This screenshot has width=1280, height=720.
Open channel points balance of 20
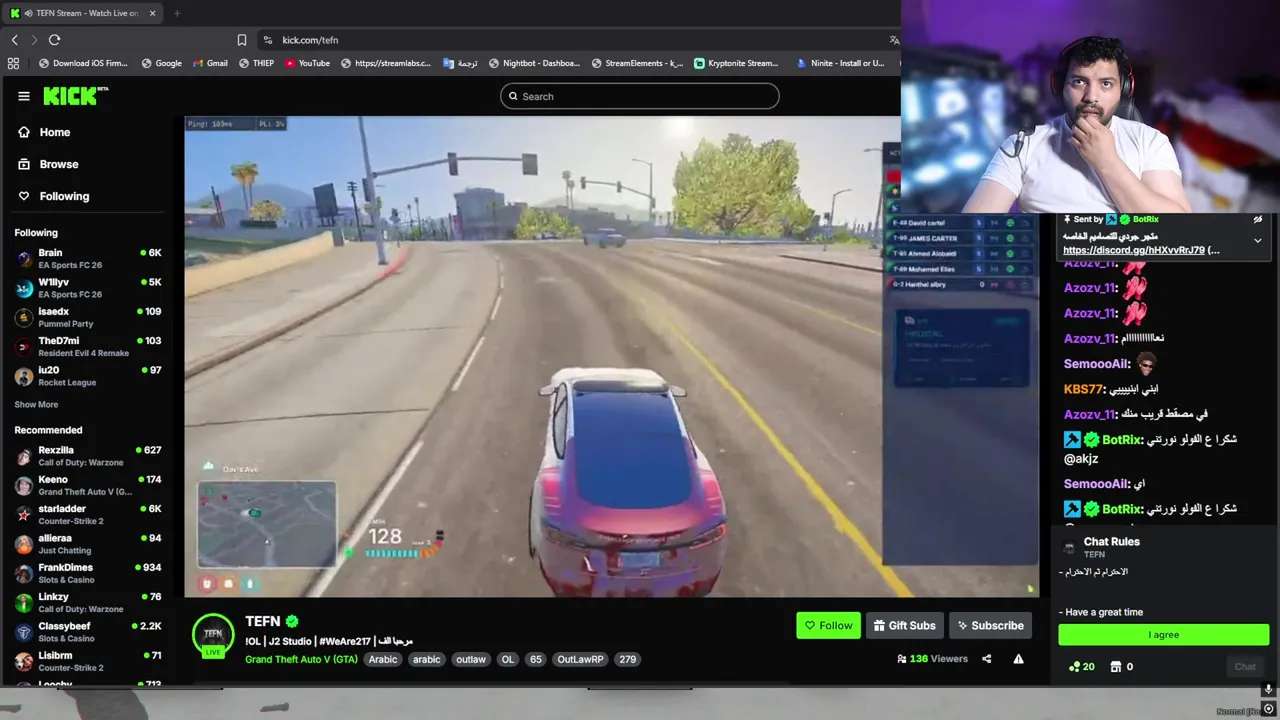click(1081, 667)
